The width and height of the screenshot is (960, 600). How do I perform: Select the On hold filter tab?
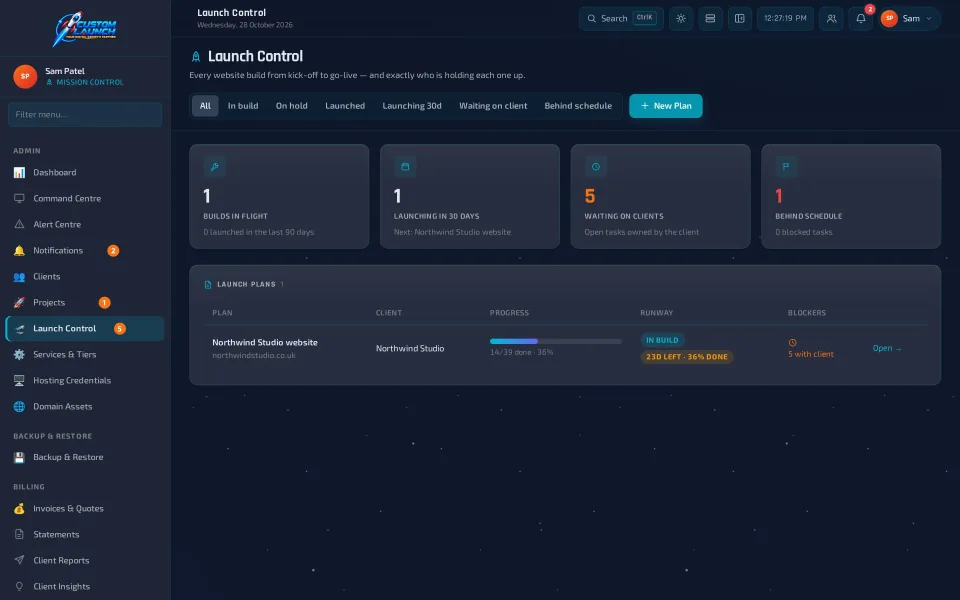(291, 106)
